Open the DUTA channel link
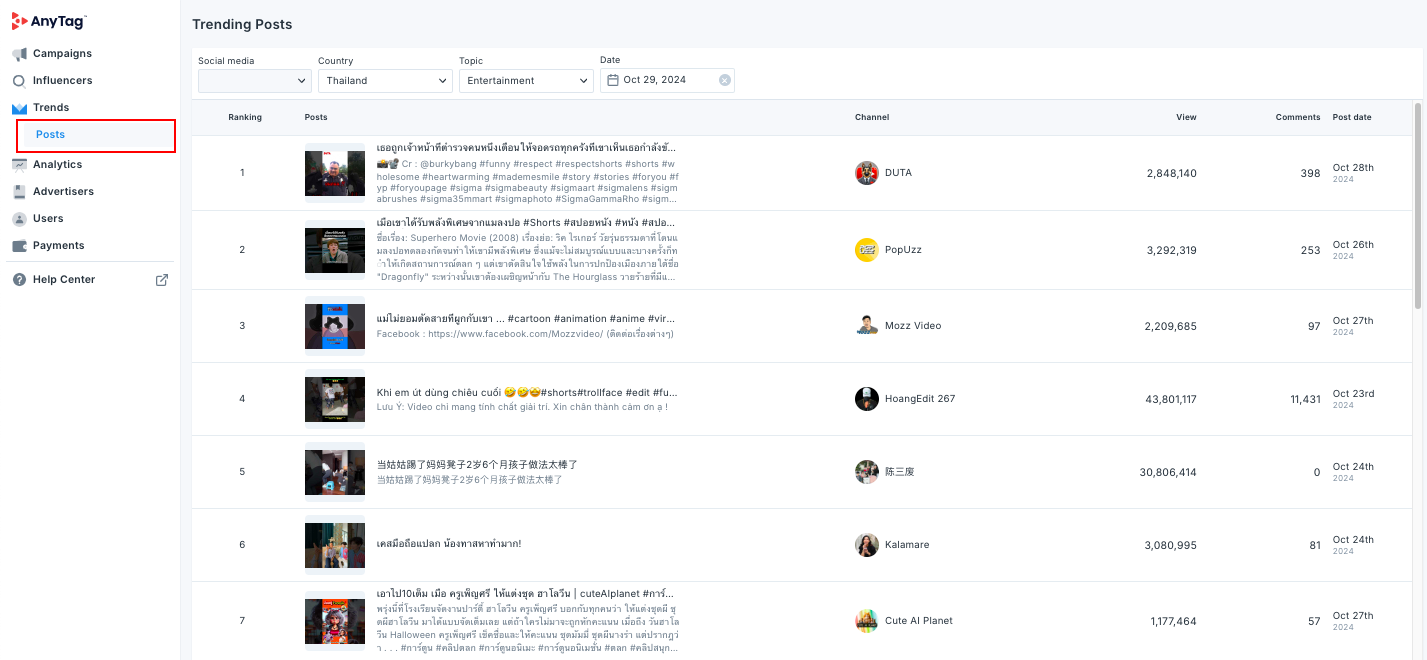 [x=897, y=173]
